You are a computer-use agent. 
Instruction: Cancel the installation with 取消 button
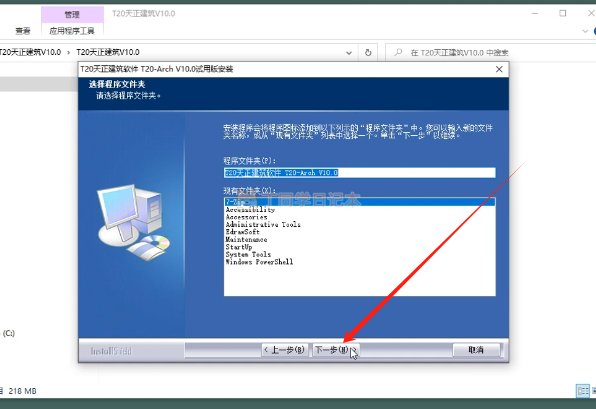pyautogui.click(x=476, y=350)
